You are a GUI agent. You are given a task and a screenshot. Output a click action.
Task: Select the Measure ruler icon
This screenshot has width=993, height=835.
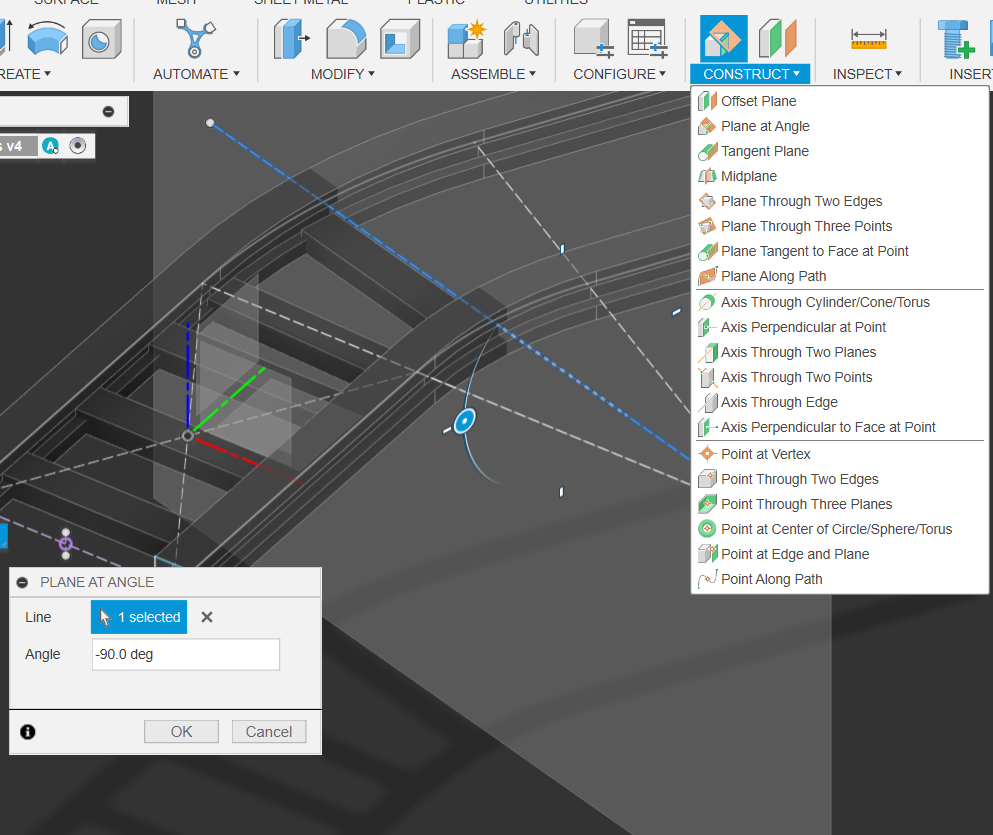(868, 39)
